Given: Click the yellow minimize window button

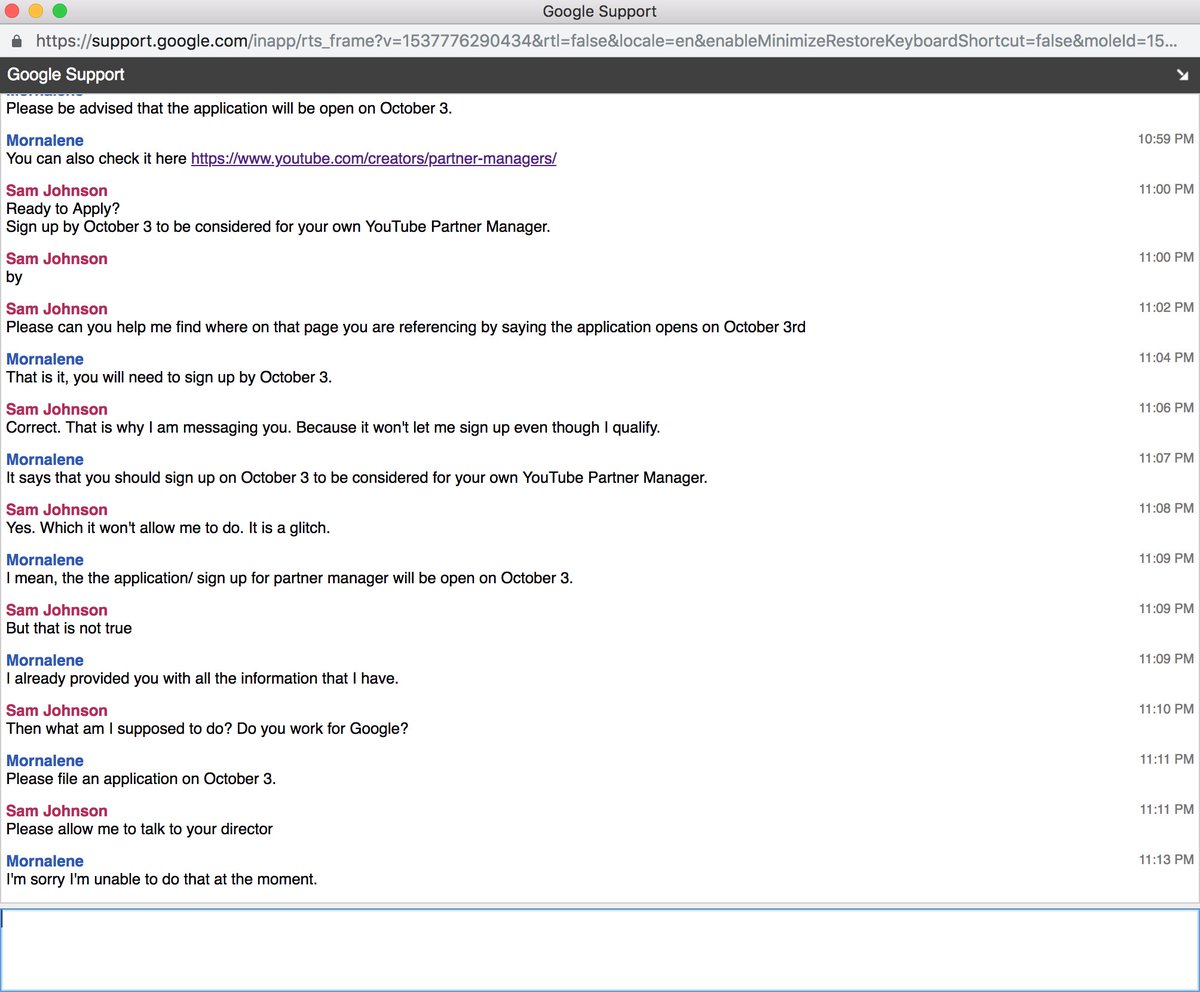Looking at the screenshot, I should [x=36, y=11].
